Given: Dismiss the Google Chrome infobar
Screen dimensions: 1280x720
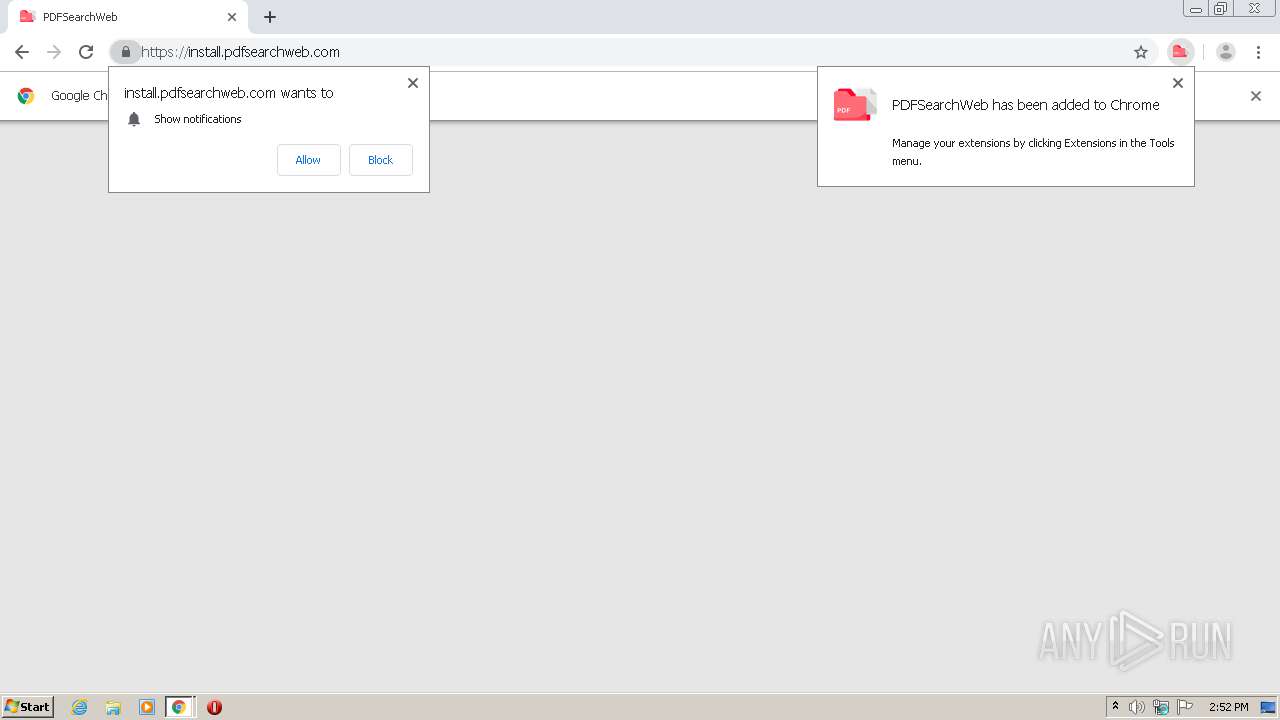Looking at the screenshot, I should point(1256,96).
